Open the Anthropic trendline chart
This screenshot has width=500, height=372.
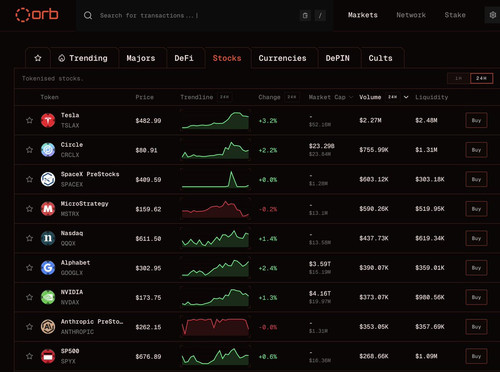[x=215, y=327]
